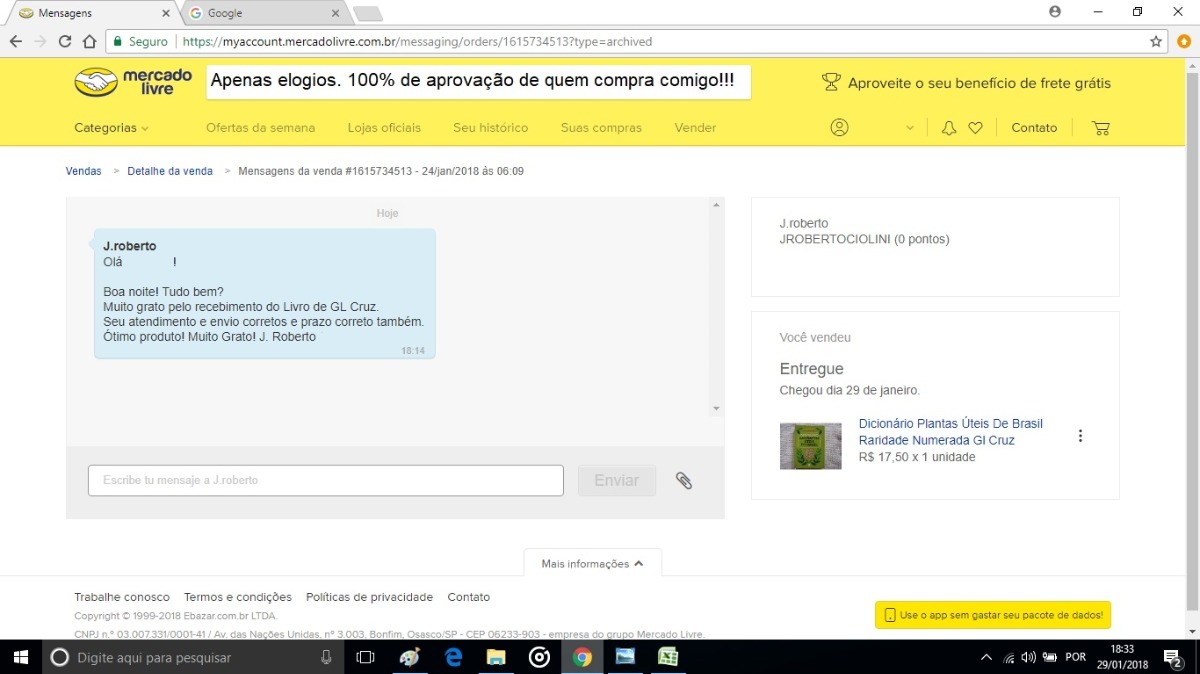
Task: Click the product book thumbnail
Action: coord(810,446)
